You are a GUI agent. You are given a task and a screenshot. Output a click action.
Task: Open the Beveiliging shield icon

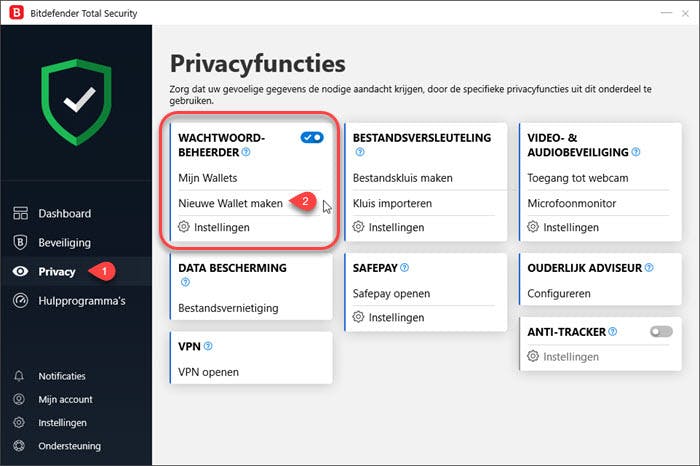coord(20,242)
